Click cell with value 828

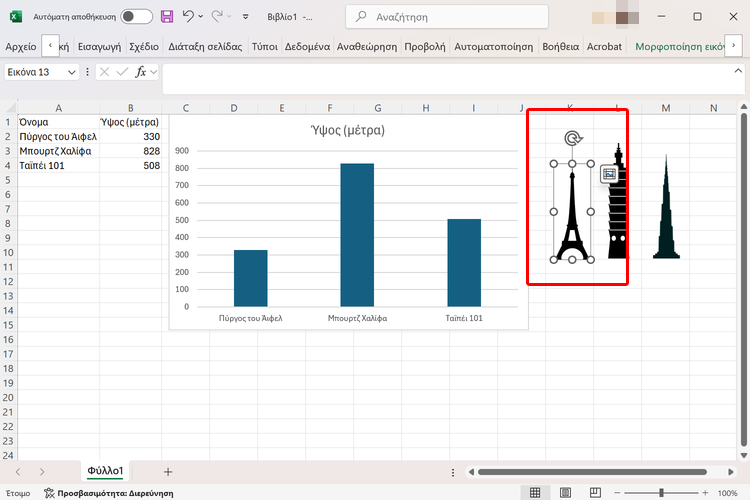point(131,151)
